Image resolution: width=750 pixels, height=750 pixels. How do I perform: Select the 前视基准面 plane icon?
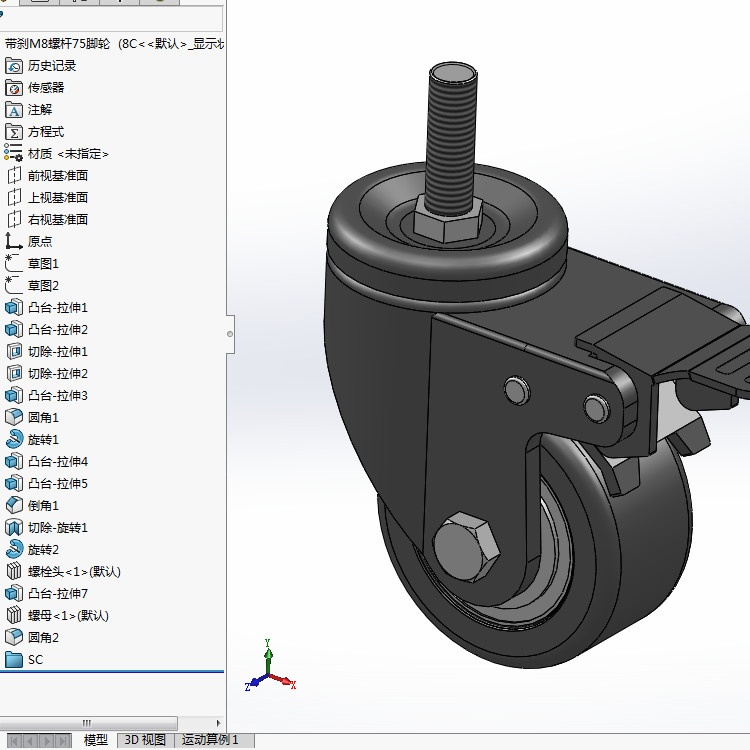[14, 176]
